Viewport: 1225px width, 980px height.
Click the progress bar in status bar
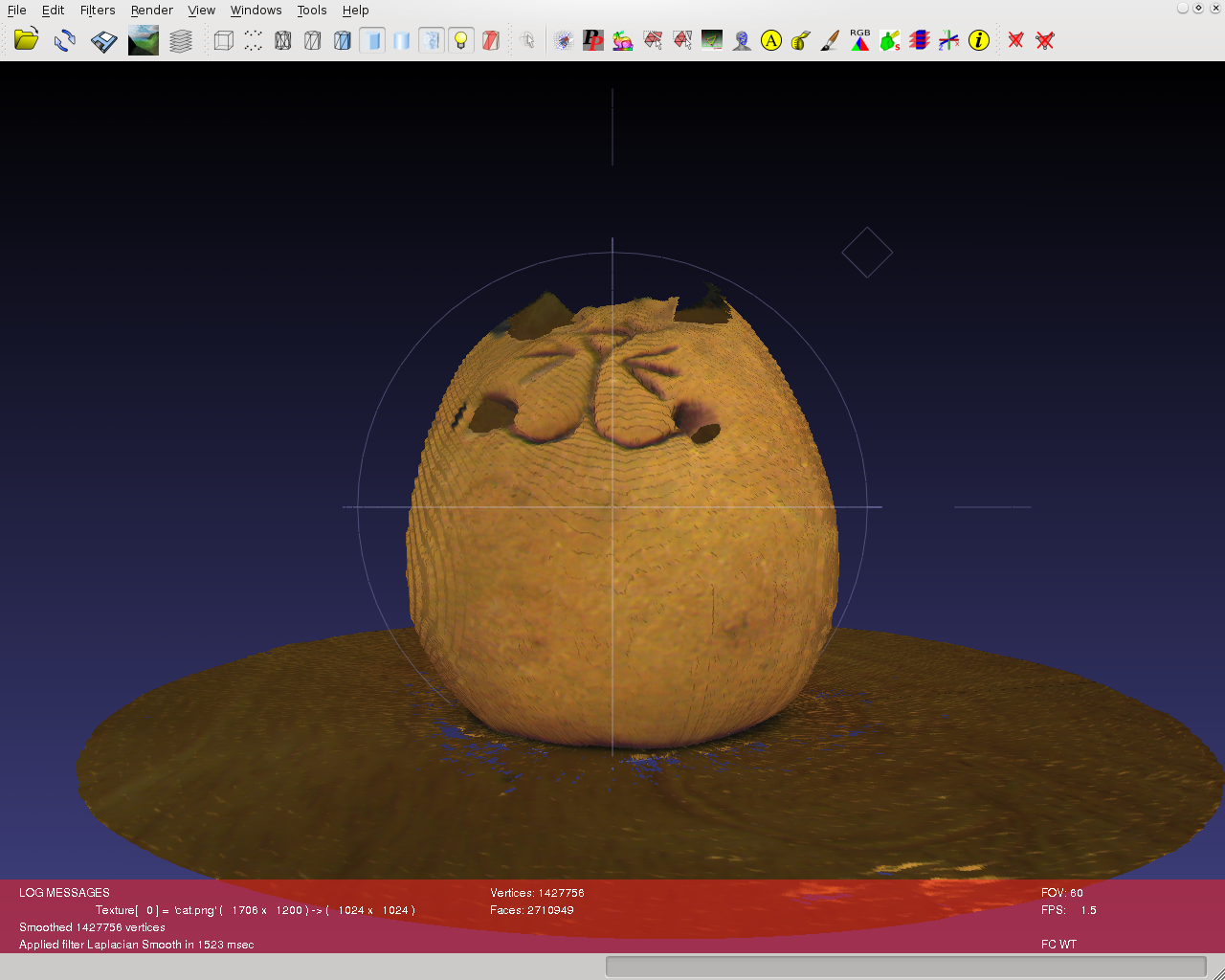[x=905, y=967]
